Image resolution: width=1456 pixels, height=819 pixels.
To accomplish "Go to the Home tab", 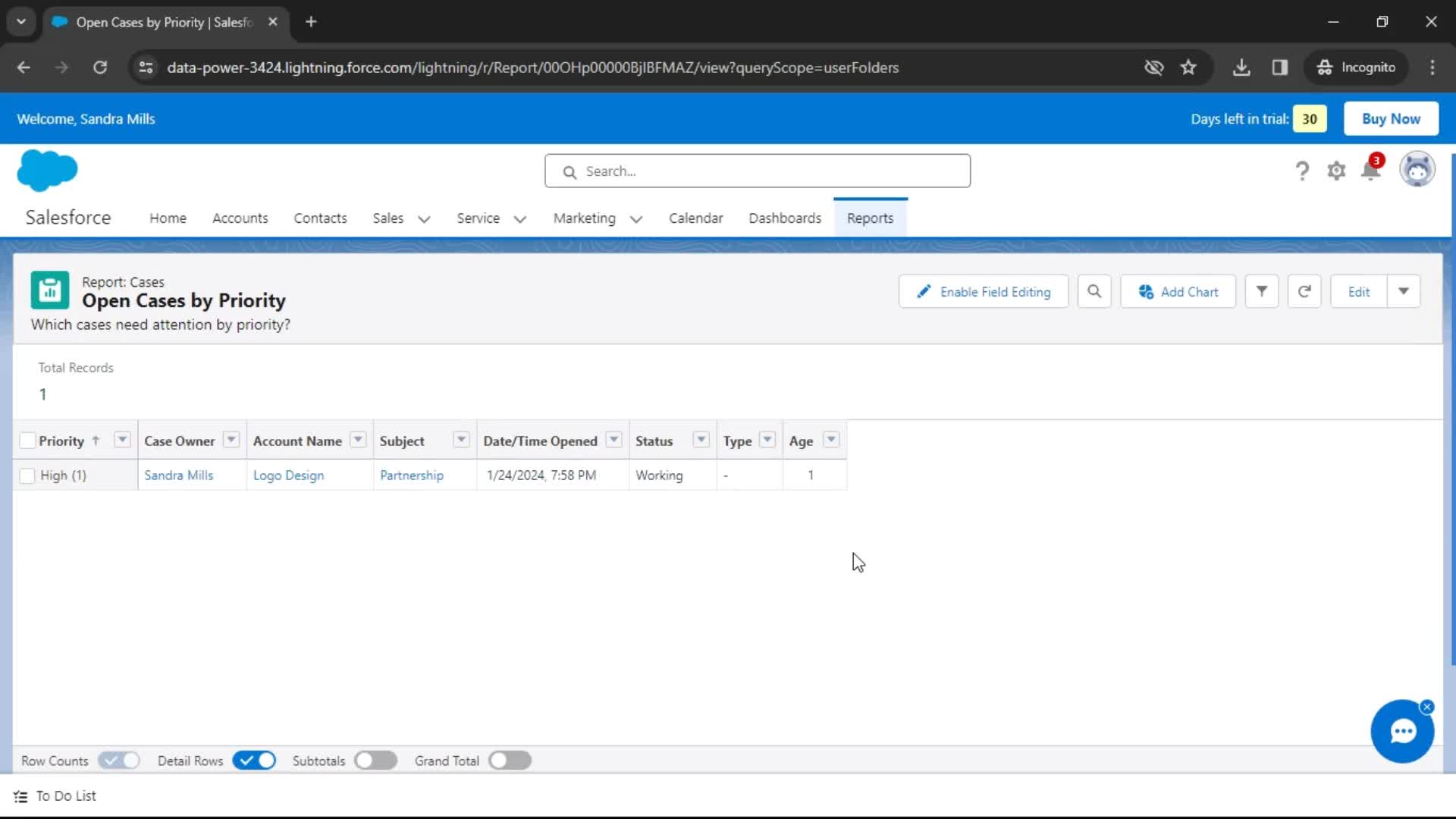I will (168, 218).
